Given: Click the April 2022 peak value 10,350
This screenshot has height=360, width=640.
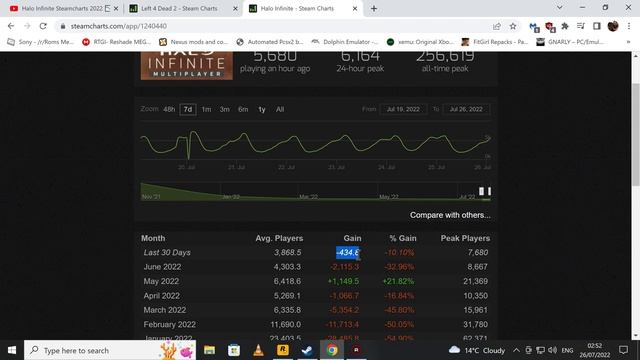Looking at the screenshot, I should [476, 296].
